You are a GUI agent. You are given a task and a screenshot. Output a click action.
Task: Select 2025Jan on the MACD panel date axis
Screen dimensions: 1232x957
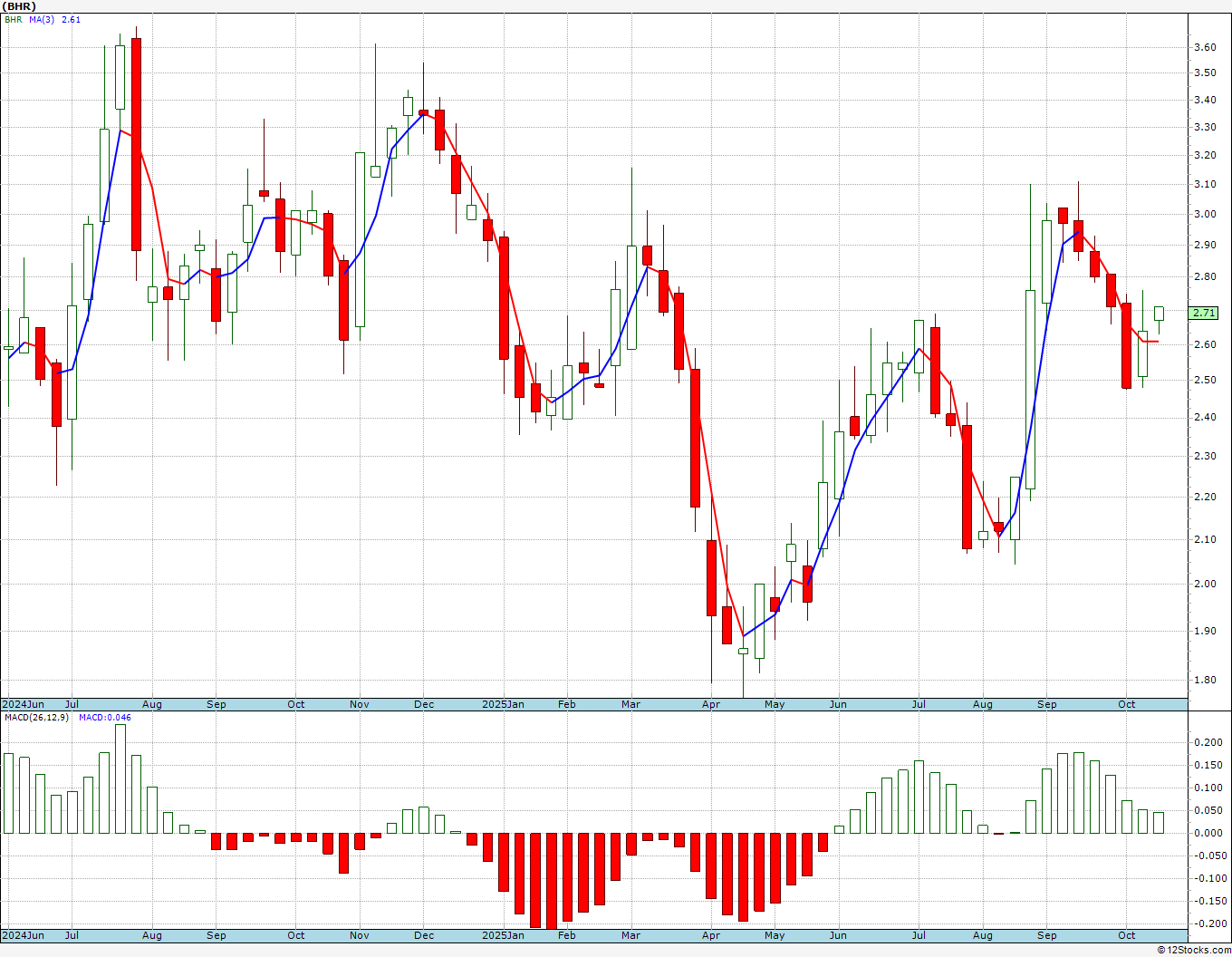point(503,935)
